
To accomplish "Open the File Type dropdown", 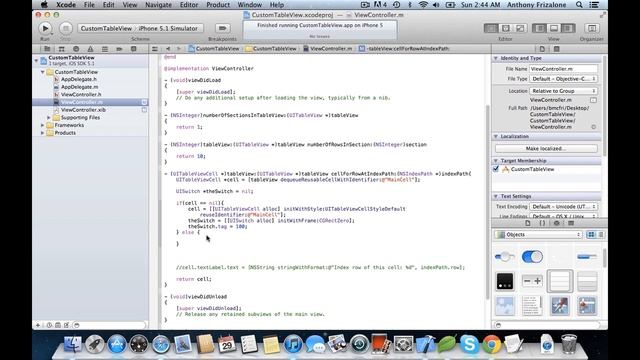I will click(x=564, y=79).
